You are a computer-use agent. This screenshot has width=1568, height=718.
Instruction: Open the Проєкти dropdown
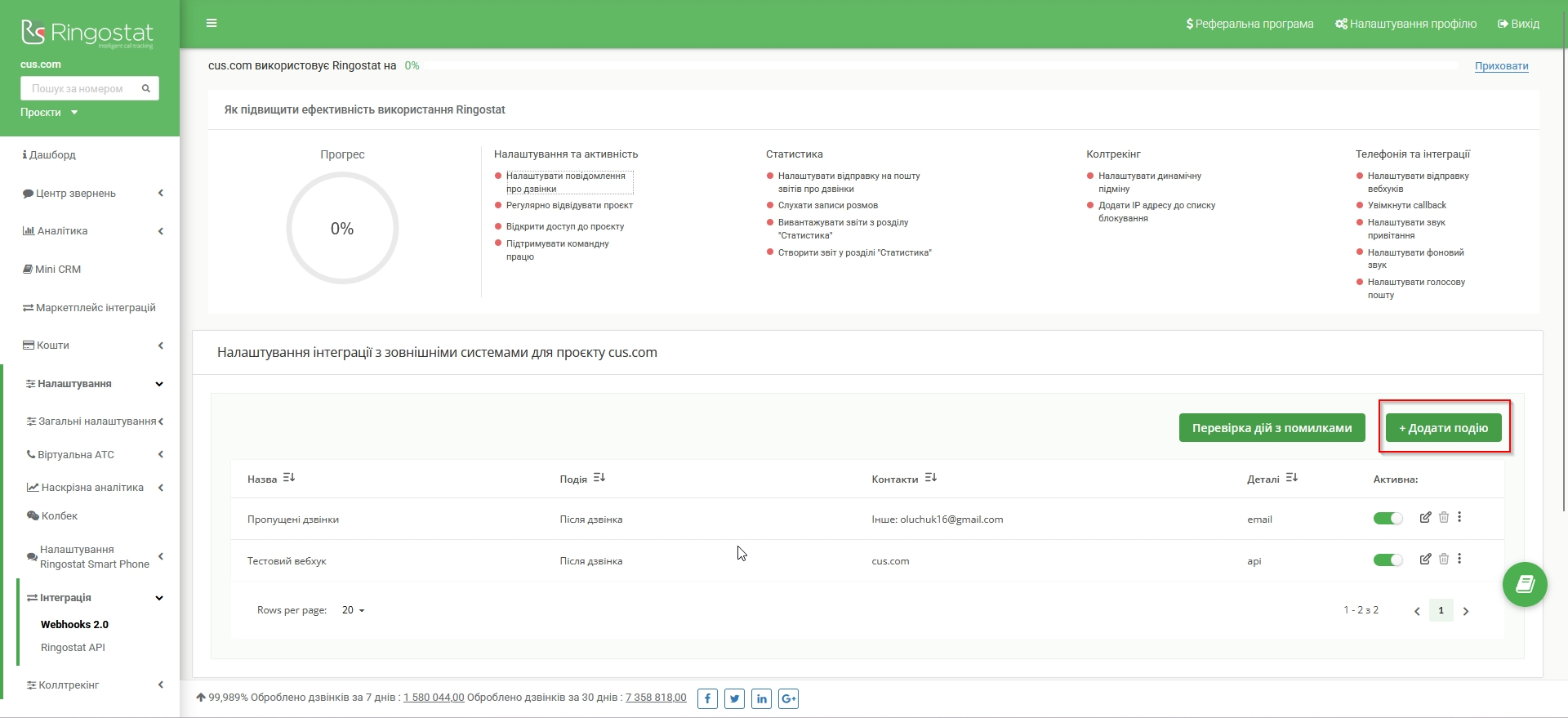[49, 113]
